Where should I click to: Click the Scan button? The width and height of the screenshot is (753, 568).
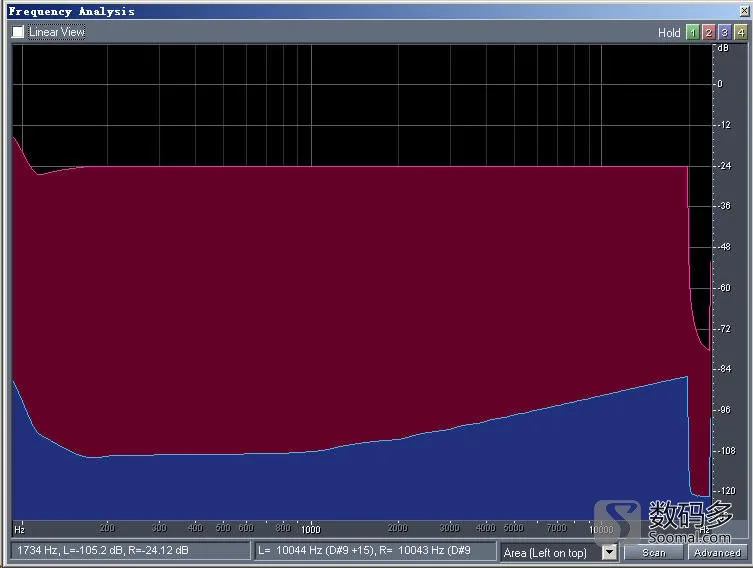[x=654, y=553]
